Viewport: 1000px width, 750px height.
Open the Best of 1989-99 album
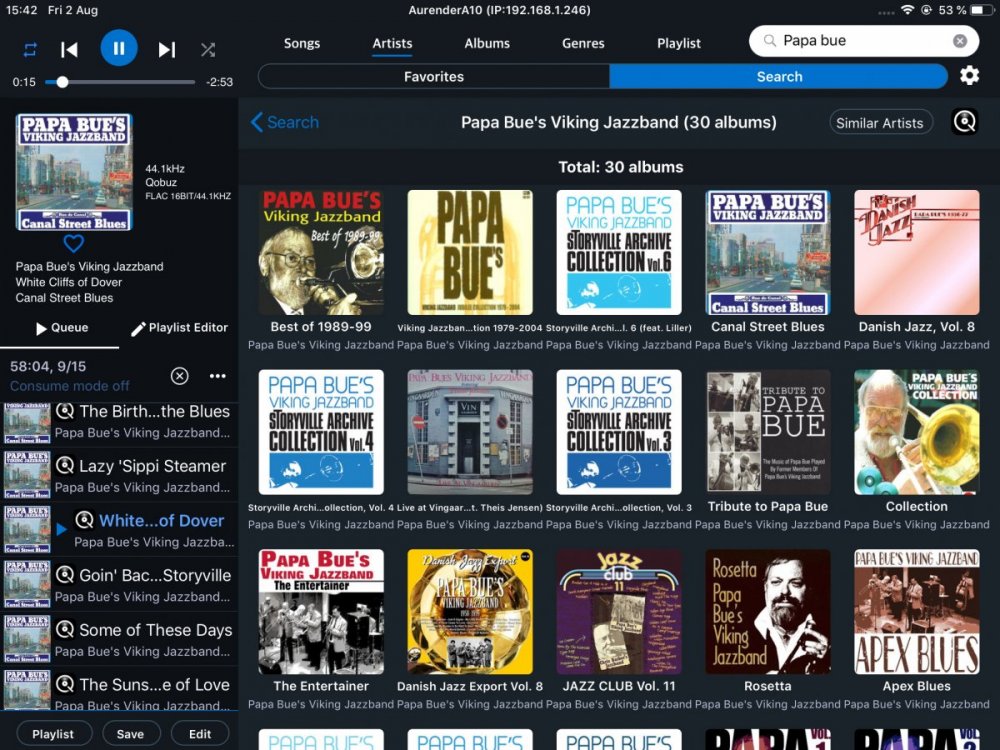pos(321,253)
